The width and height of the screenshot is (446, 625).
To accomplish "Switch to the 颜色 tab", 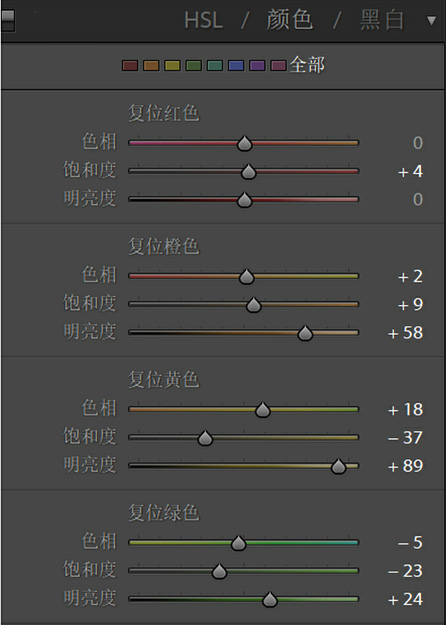I will coord(289,20).
